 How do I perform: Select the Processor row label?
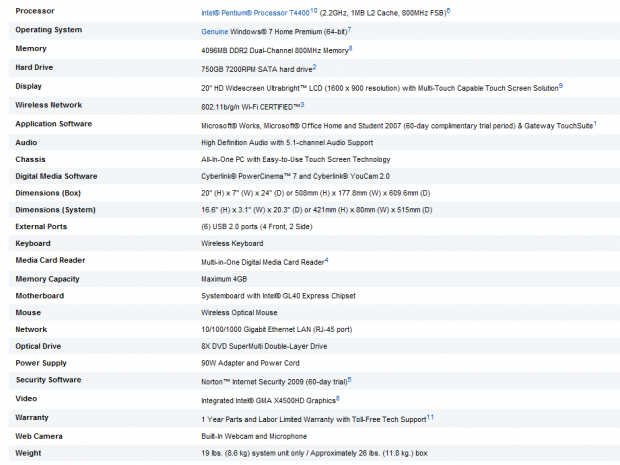pos(35,11)
